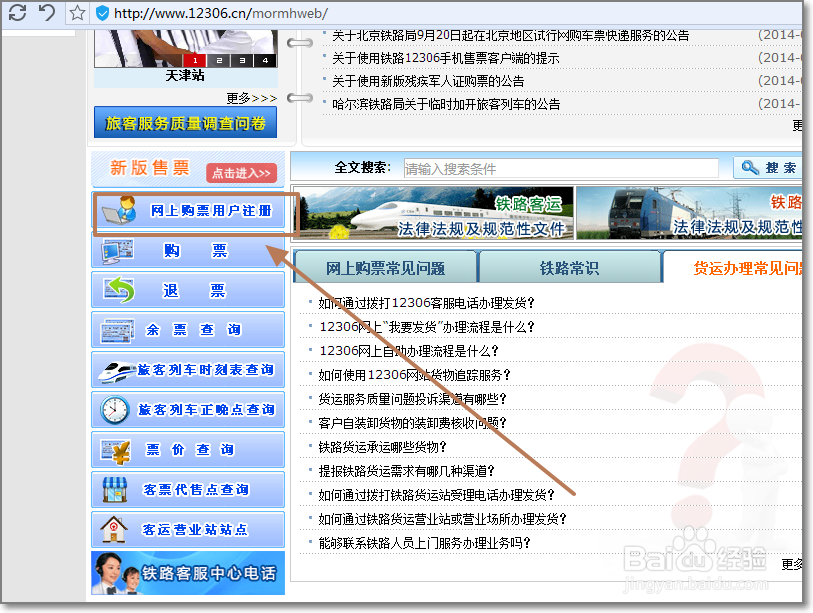This screenshot has width=813, height=613.
Task: Click the 票价查询 fare inquiry money icon
Action: coord(117,449)
